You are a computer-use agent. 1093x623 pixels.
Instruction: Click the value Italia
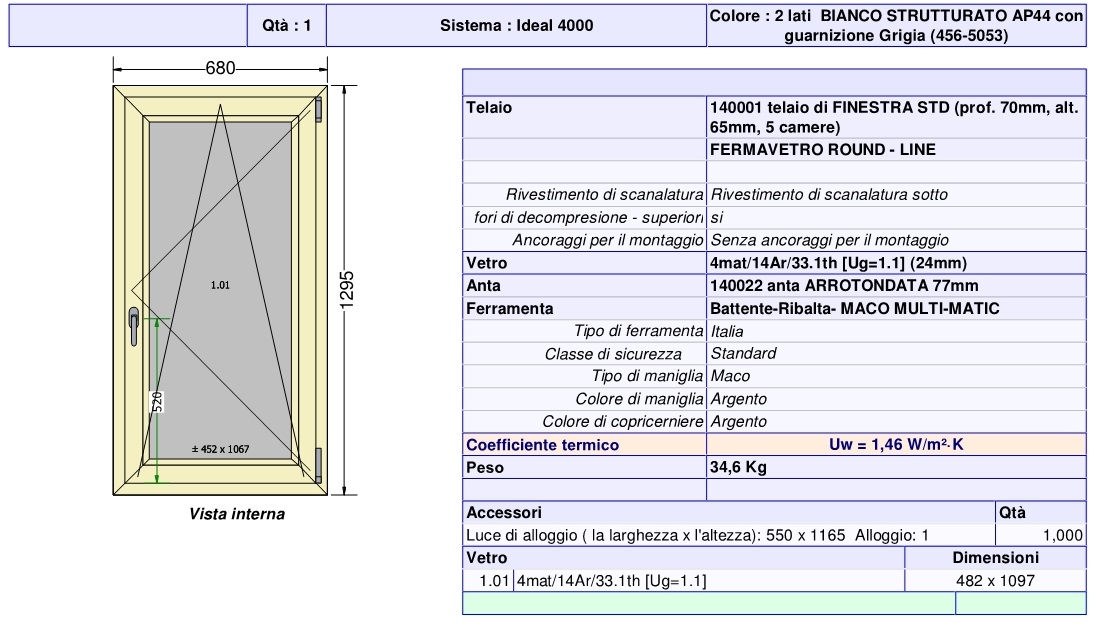click(727, 332)
